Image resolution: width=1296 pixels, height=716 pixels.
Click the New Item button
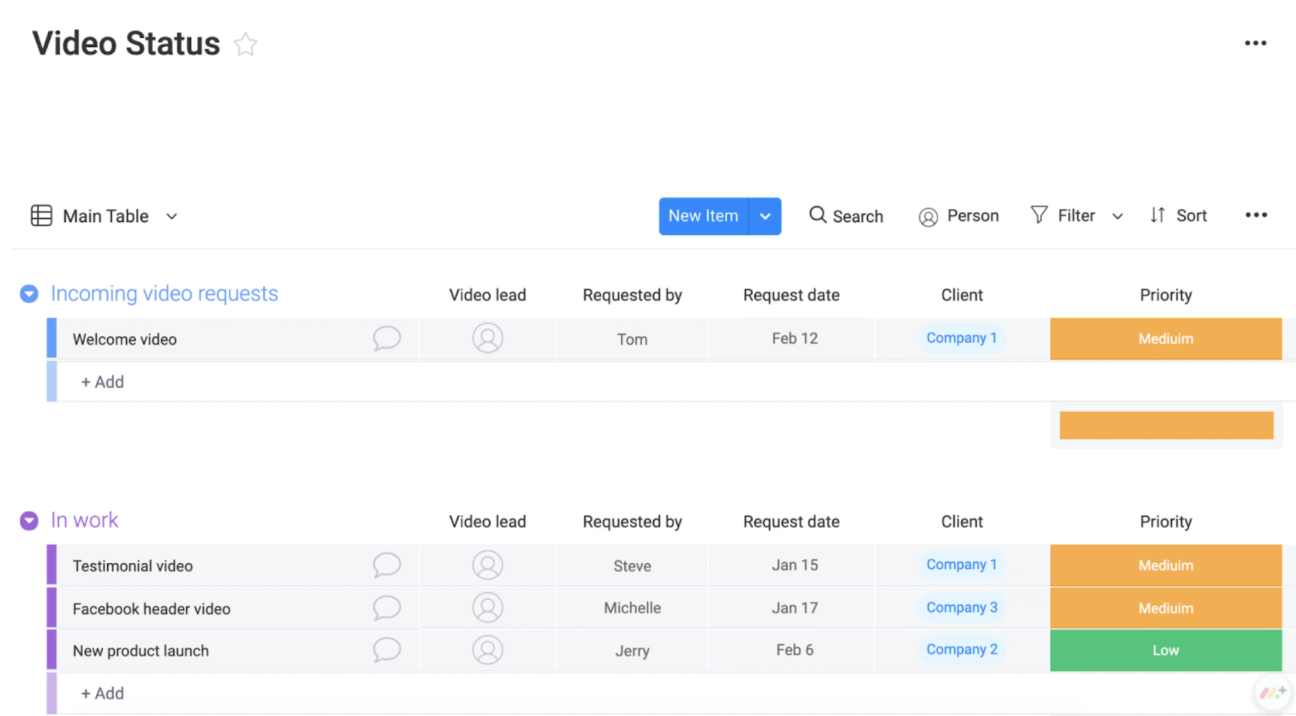tap(703, 216)
